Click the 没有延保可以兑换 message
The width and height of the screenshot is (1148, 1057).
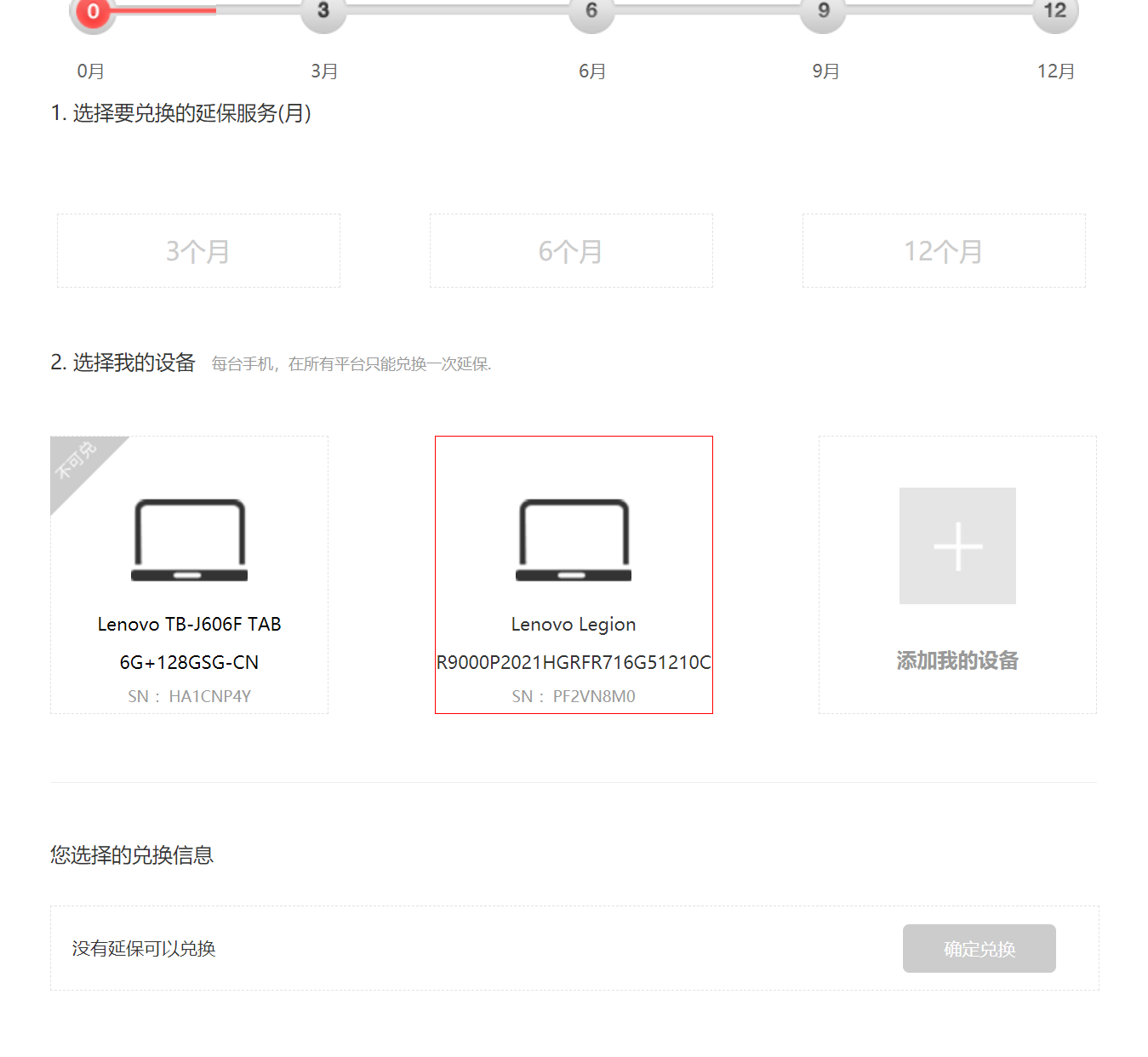point(144,948)
